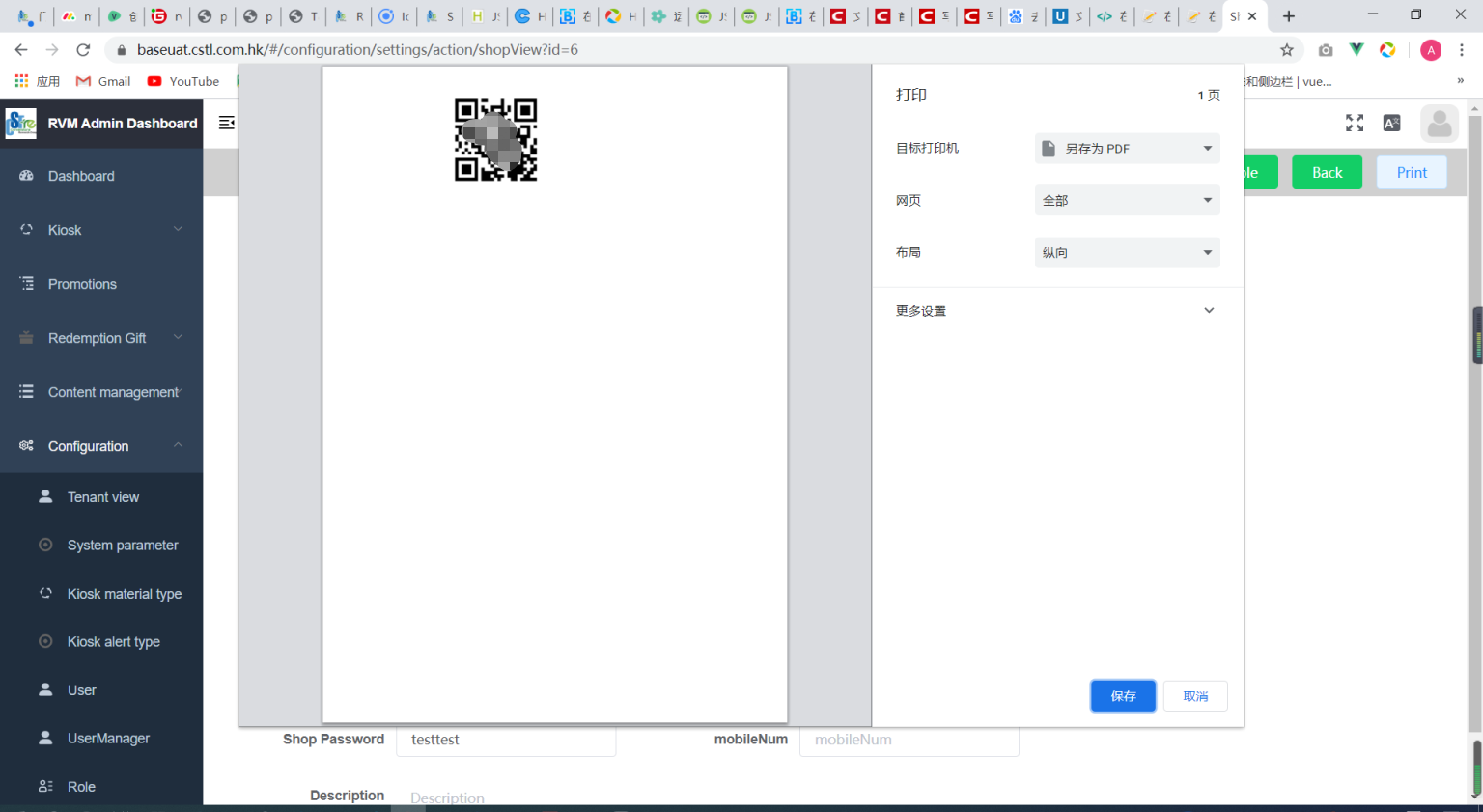Screen dimensions: 1483x812
Task: Click the Kiosk material type icon
Action: click(x=45, y=593)
